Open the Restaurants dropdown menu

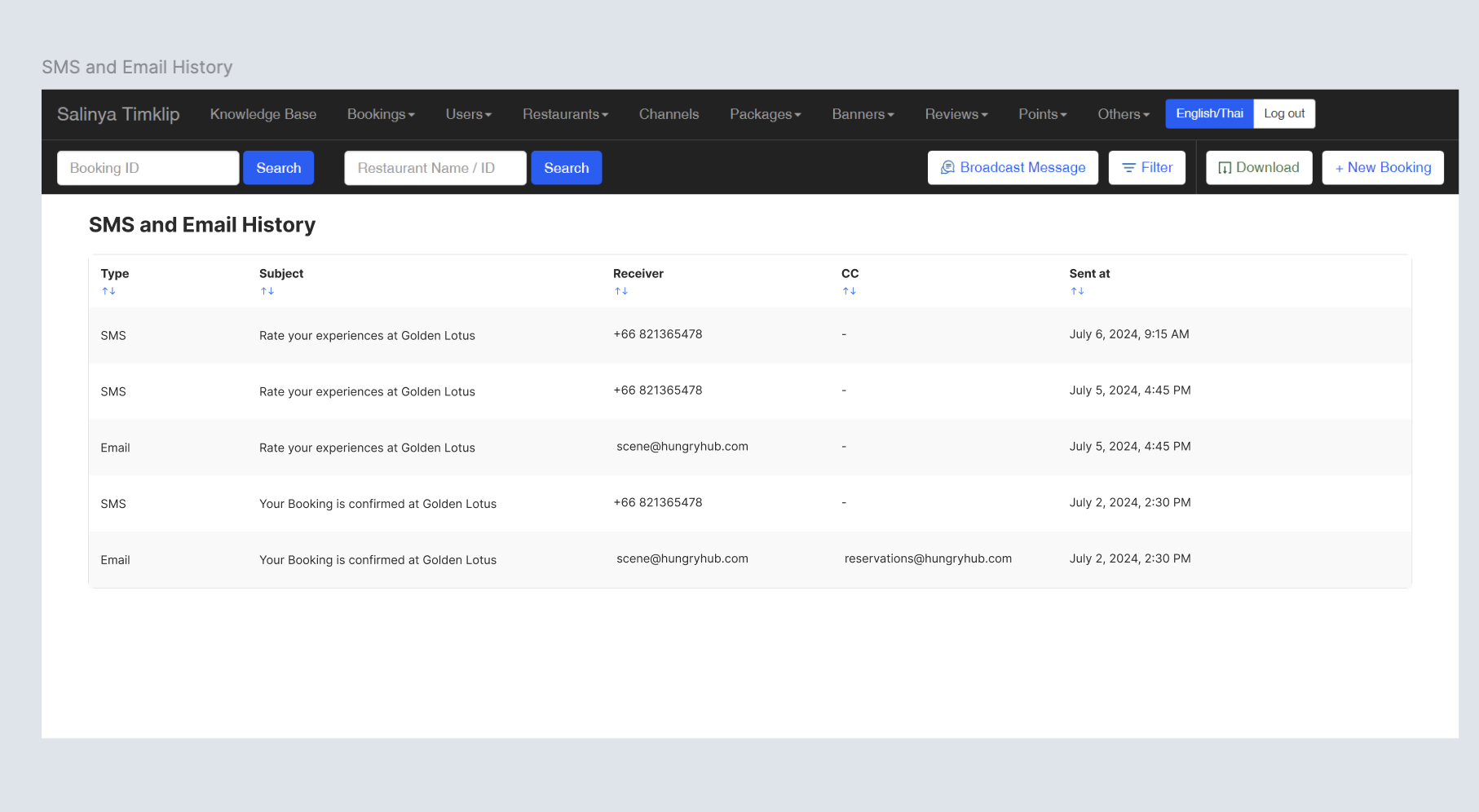565,114
